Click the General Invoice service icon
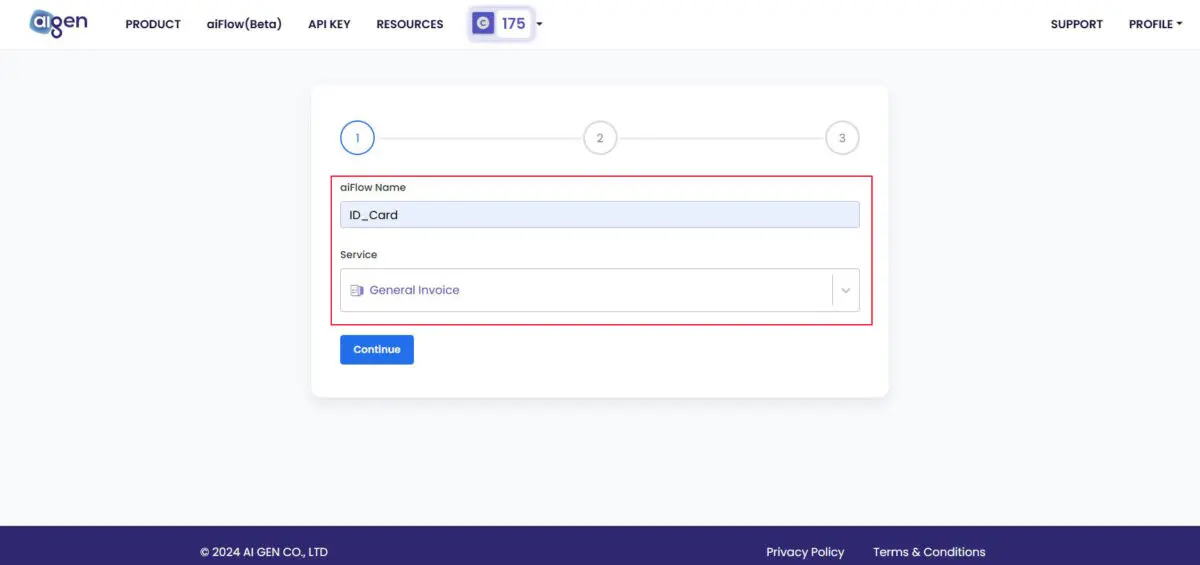The width and height of the screenshot is (1200, 565). click(x=356, y=290)
